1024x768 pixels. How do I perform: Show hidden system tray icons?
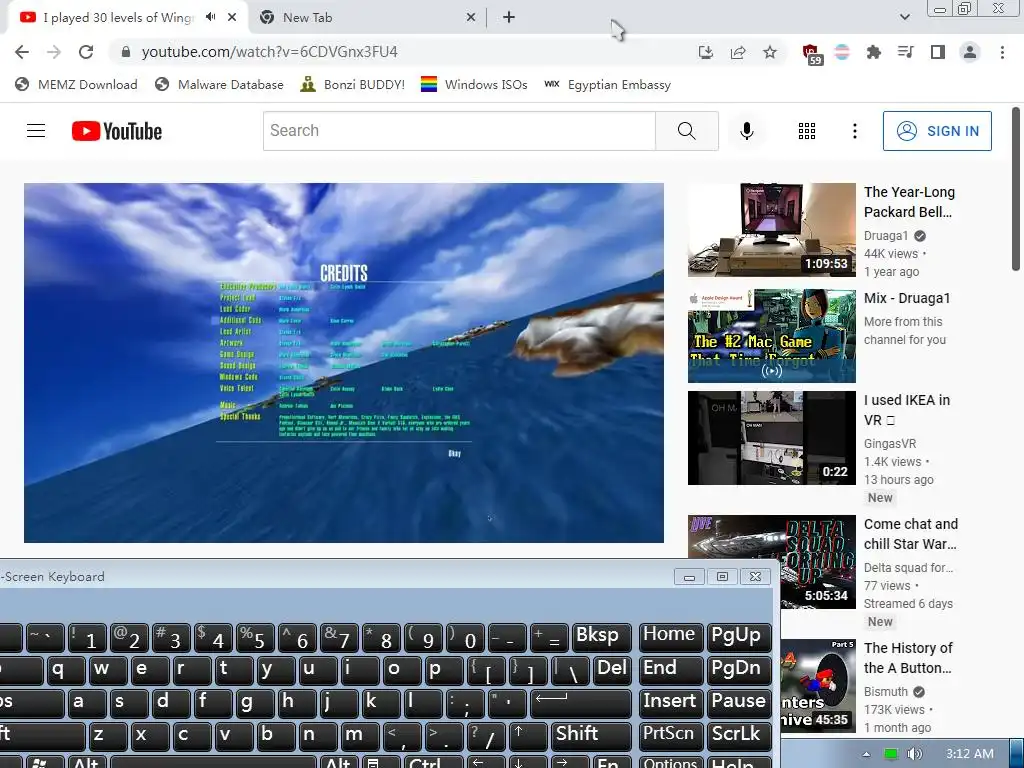click(x=866, y=754)
